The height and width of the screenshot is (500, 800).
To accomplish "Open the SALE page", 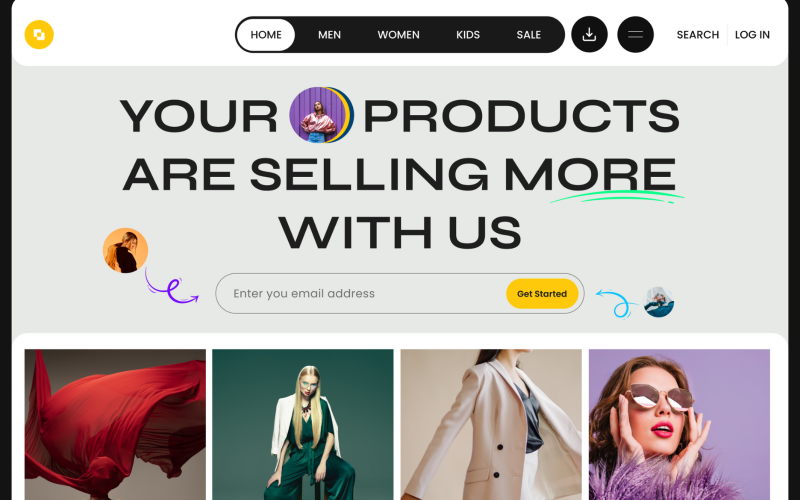I will click(x=529, y=35).
